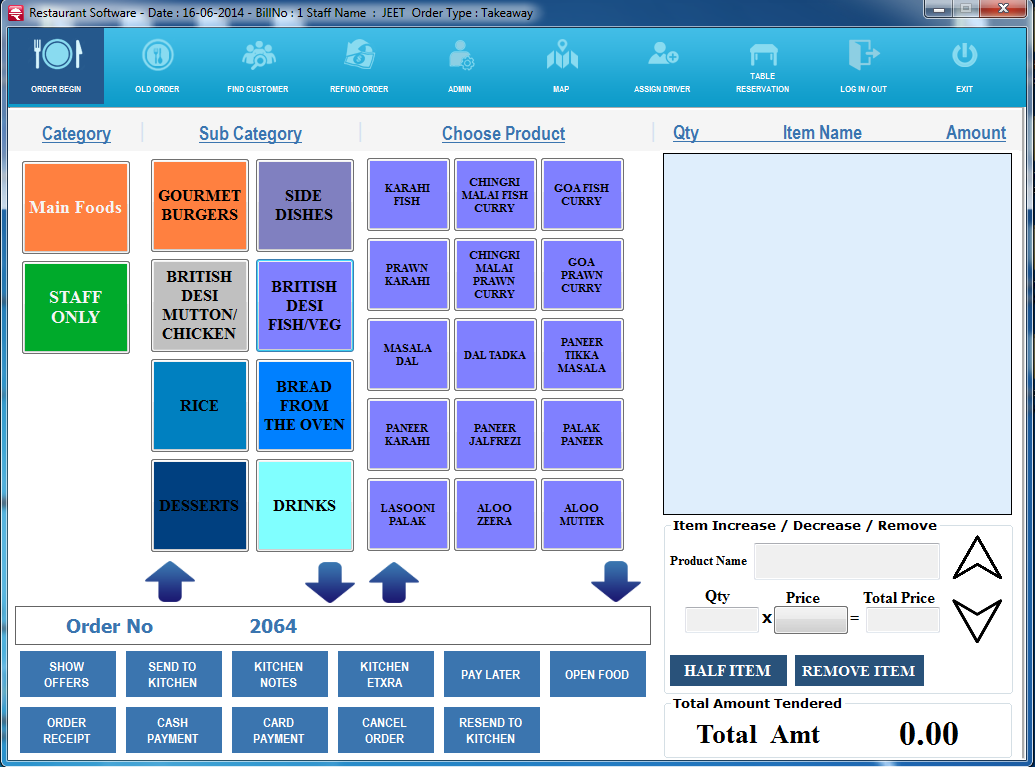Viewport: 1035px width, 767px height.
Task: Click the Product Name input field
Action: coord(846,561)
